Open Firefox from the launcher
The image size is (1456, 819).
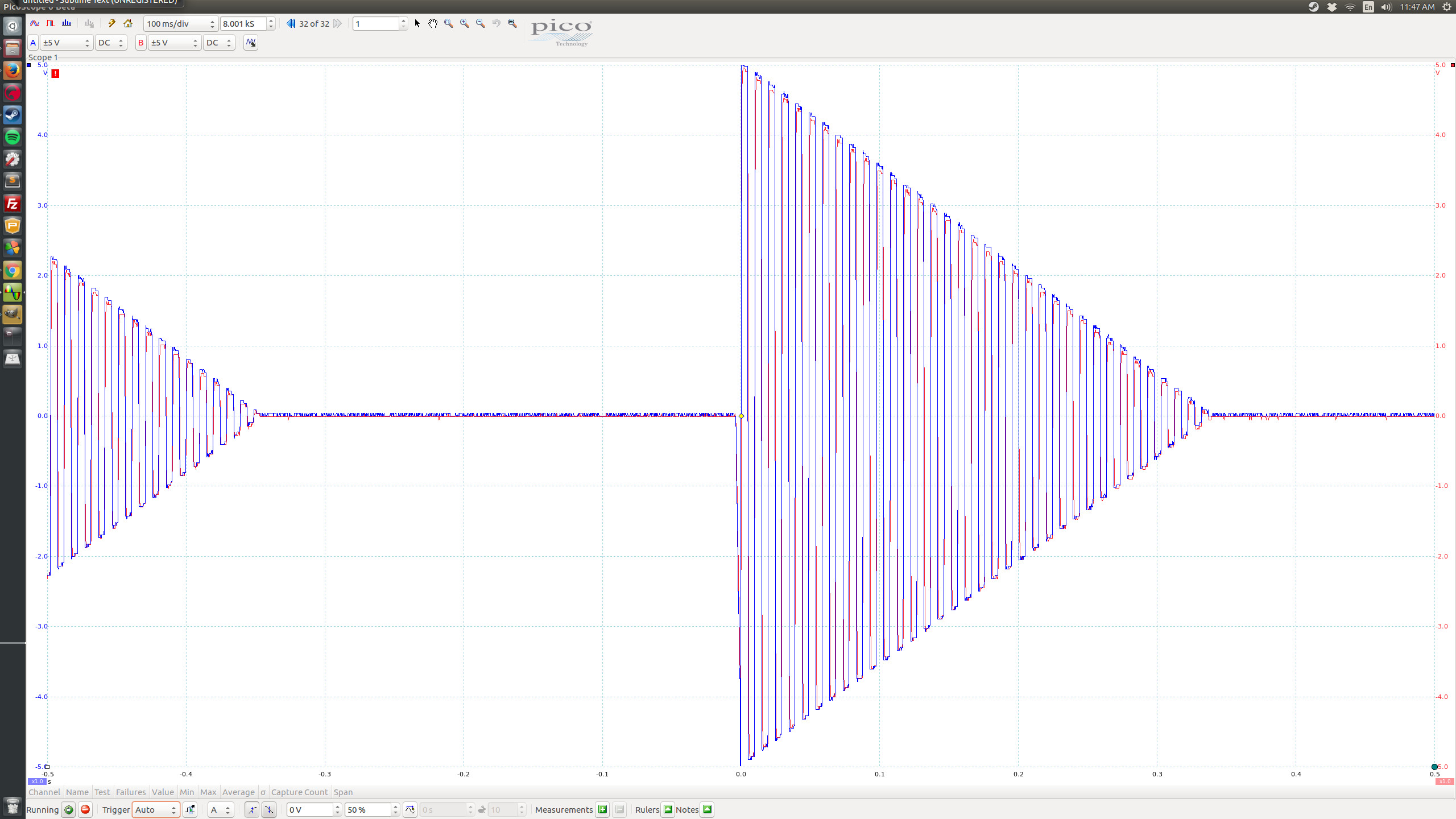(13, 71)
